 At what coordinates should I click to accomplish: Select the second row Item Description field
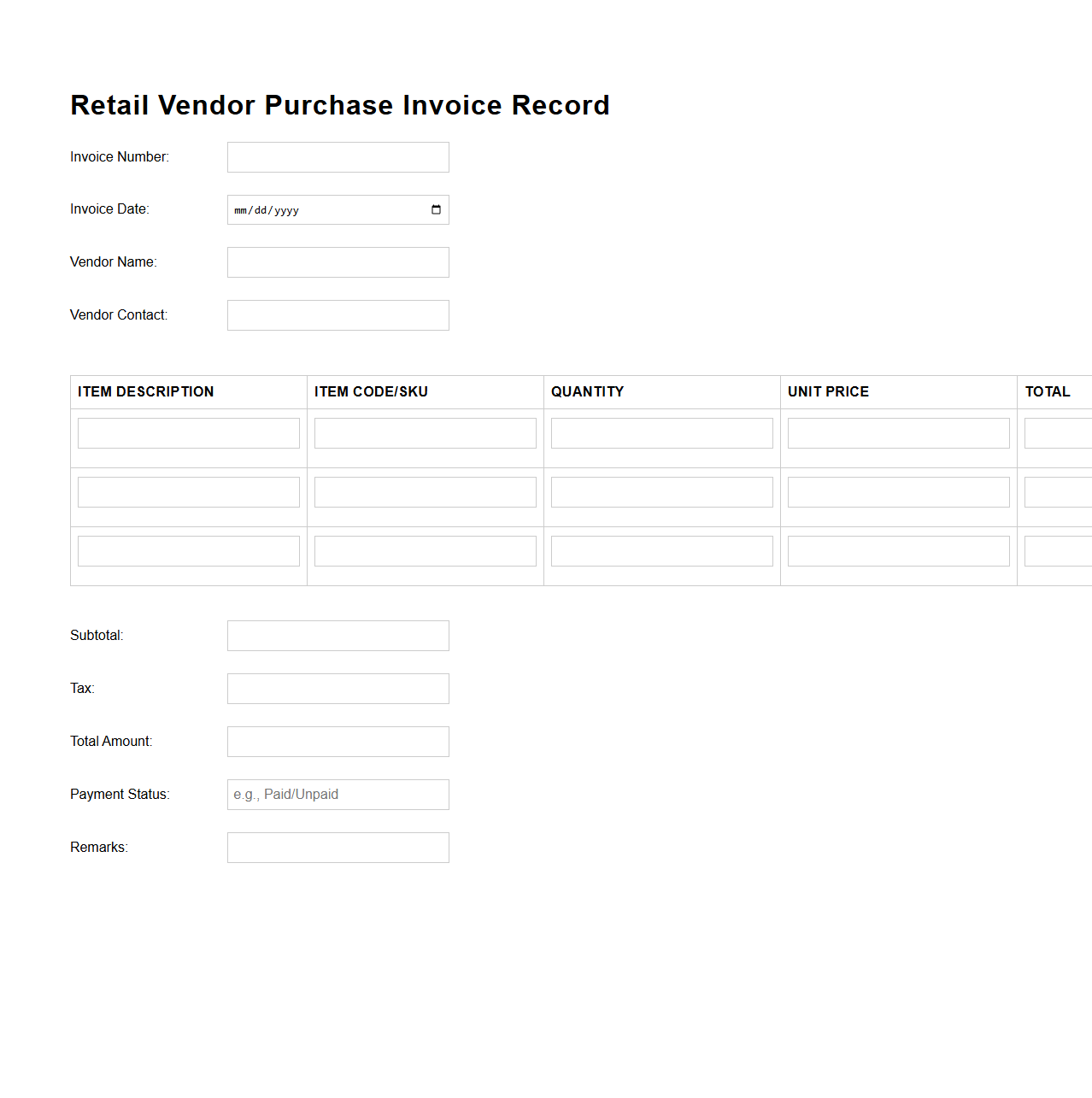tap(188, 491)
